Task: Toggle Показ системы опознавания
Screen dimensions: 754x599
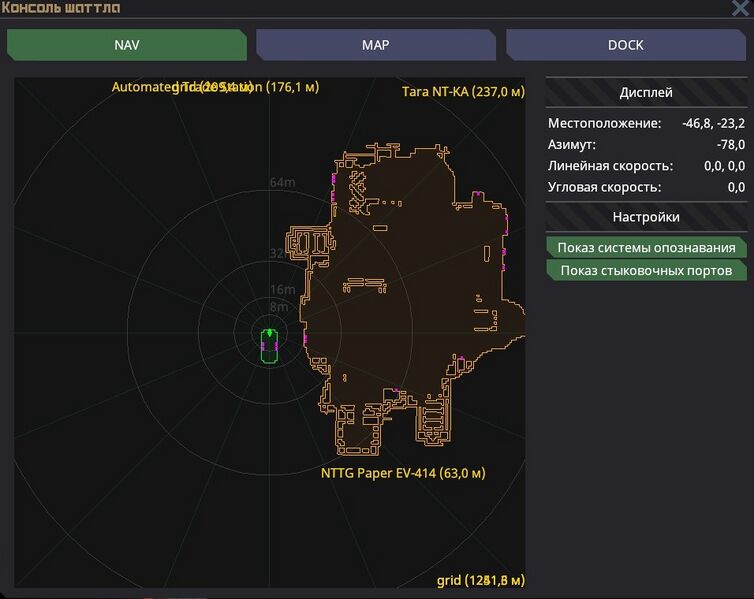Action: coord(646,248)
